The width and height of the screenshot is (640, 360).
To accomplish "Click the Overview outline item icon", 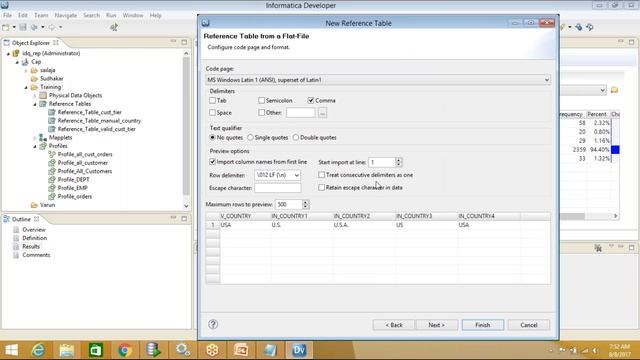I will [16, 230].
